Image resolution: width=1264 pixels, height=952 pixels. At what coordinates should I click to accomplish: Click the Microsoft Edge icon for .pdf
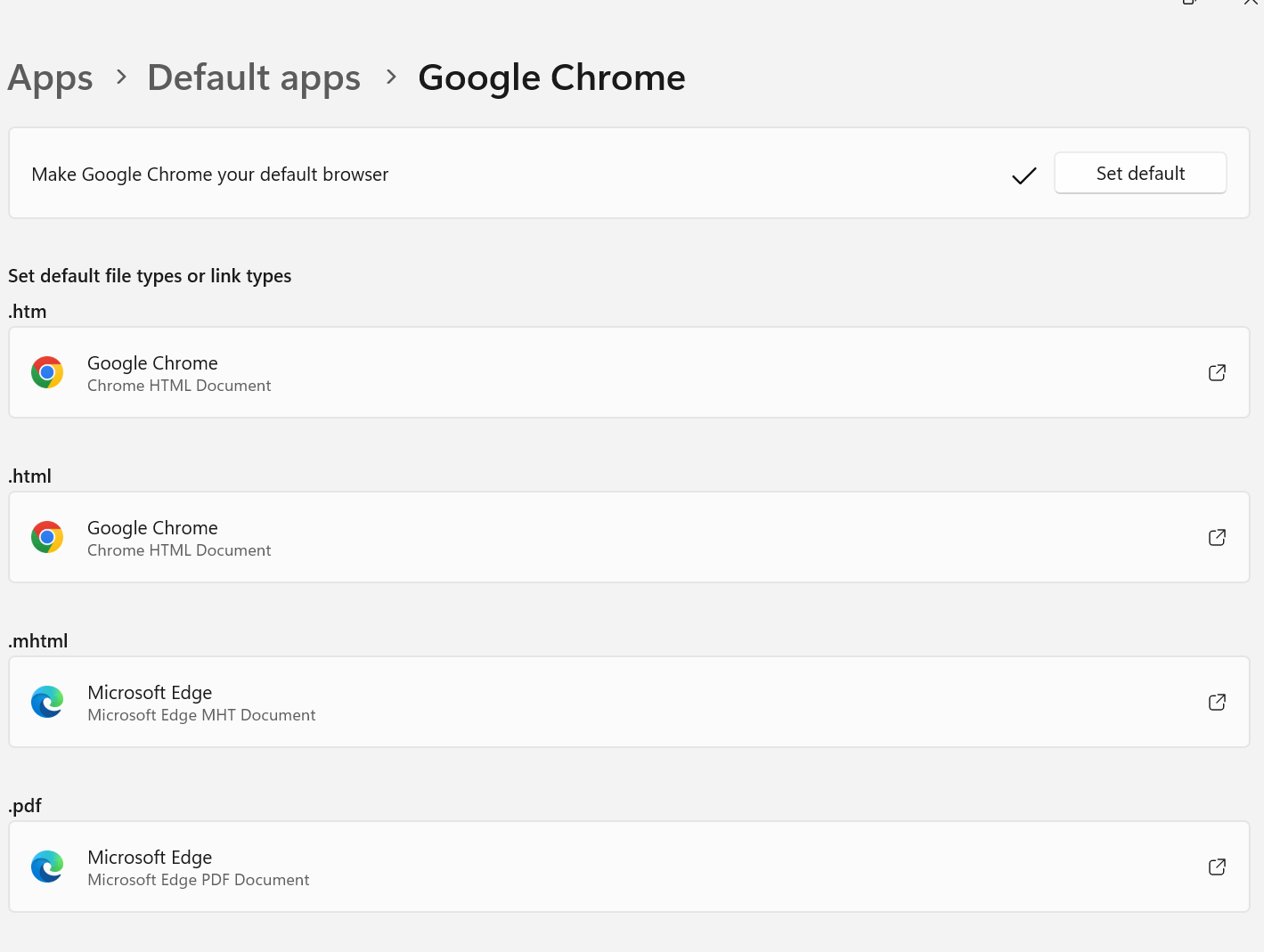coord(47,867)
